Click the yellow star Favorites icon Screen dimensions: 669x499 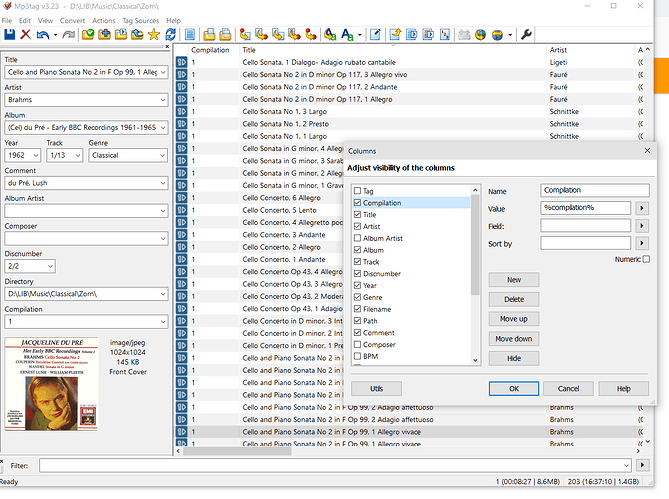pos(154,35)
